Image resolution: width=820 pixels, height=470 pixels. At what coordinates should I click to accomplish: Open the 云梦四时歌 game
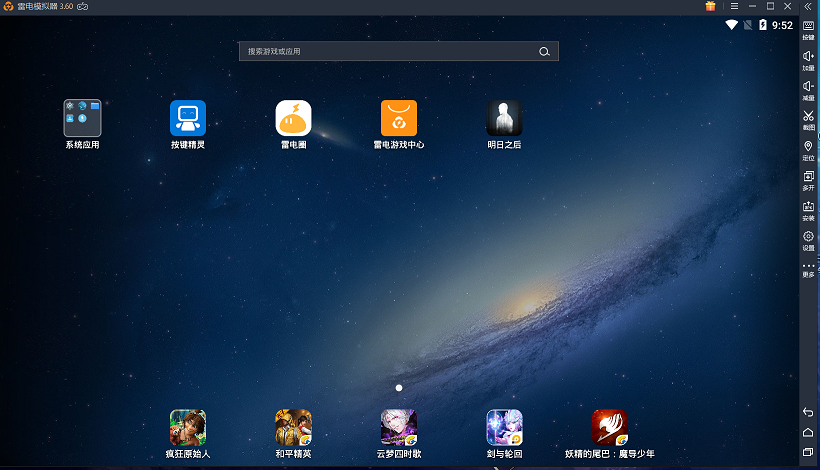(399, 427)
